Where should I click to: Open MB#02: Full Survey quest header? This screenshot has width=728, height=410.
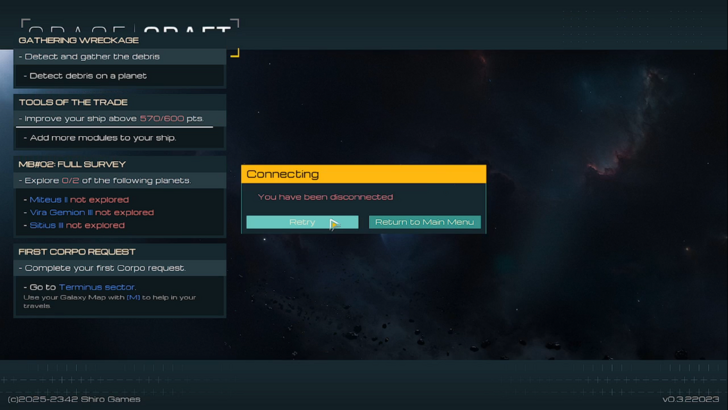point(120,164)
